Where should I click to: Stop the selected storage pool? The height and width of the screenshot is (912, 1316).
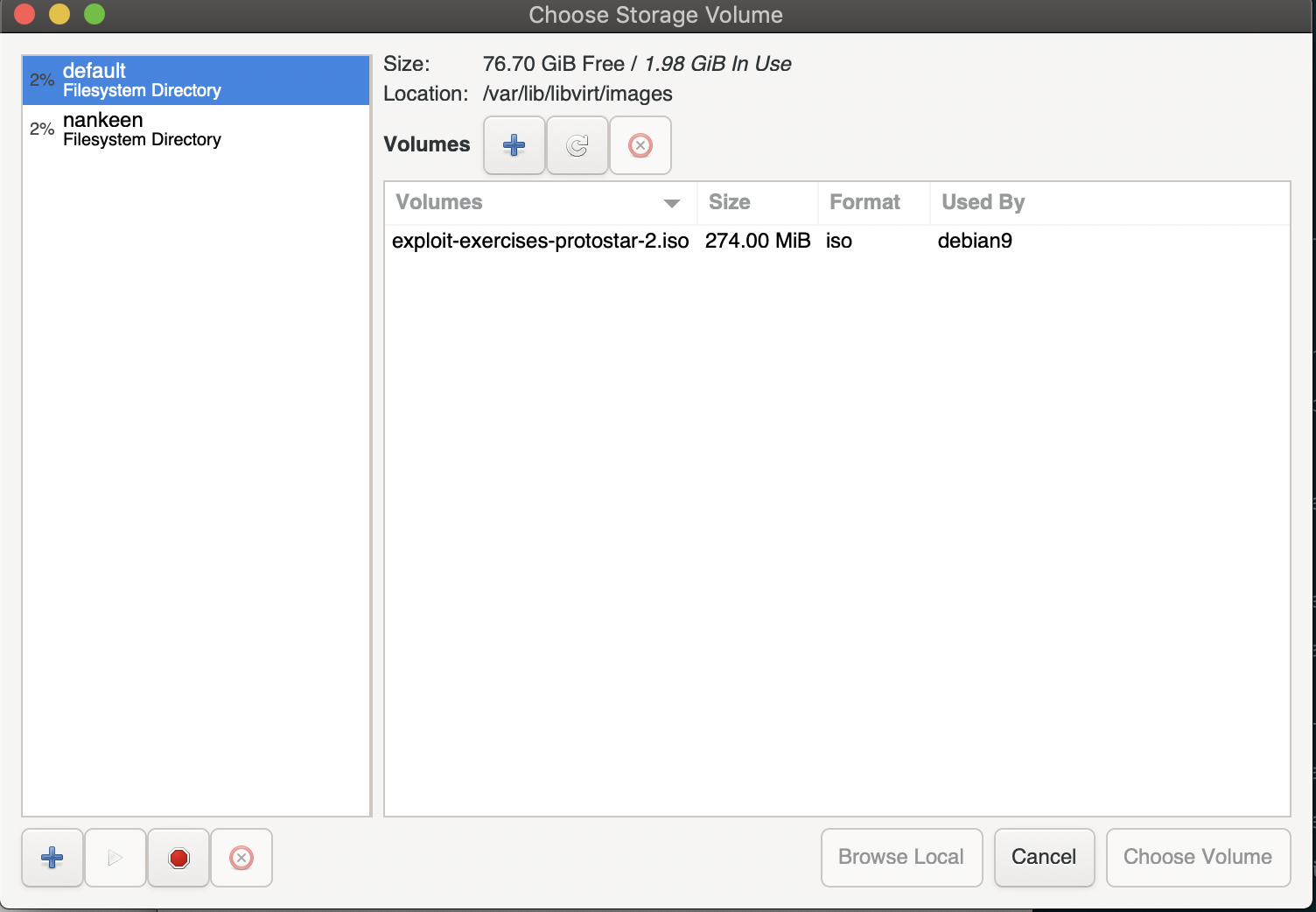[x=178, y=858]
